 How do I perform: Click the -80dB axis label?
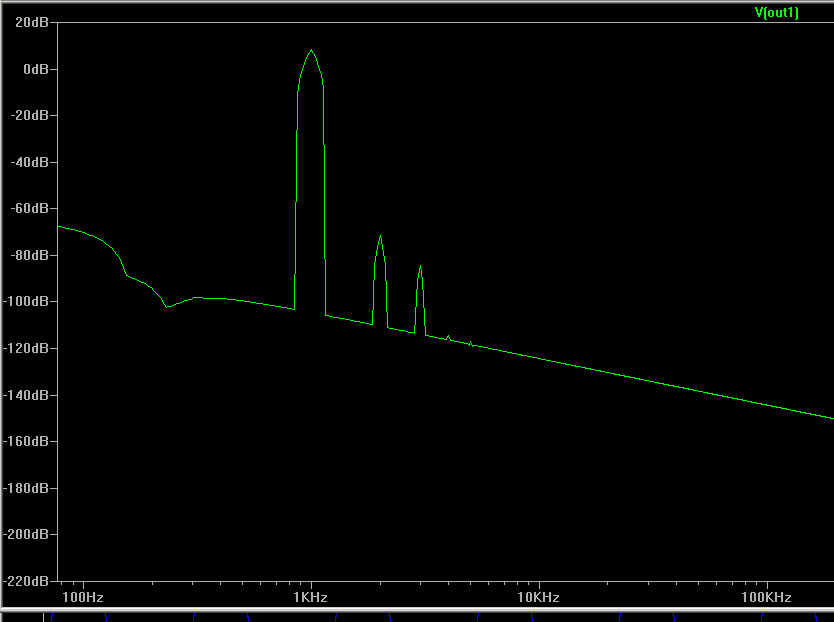30,255
